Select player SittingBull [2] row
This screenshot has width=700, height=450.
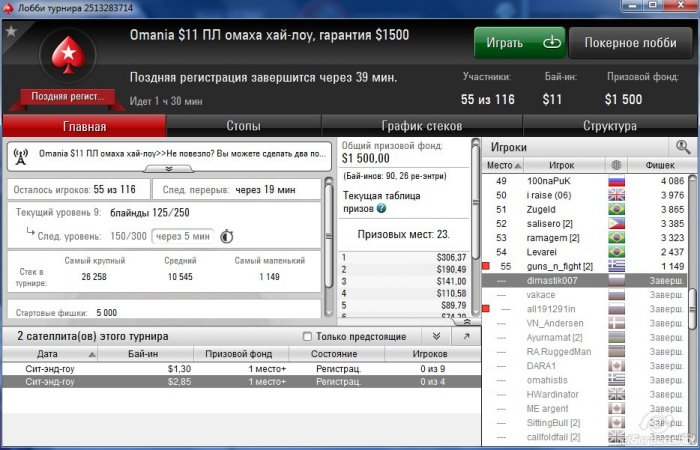pyautogui.click(x=585, y=423)
